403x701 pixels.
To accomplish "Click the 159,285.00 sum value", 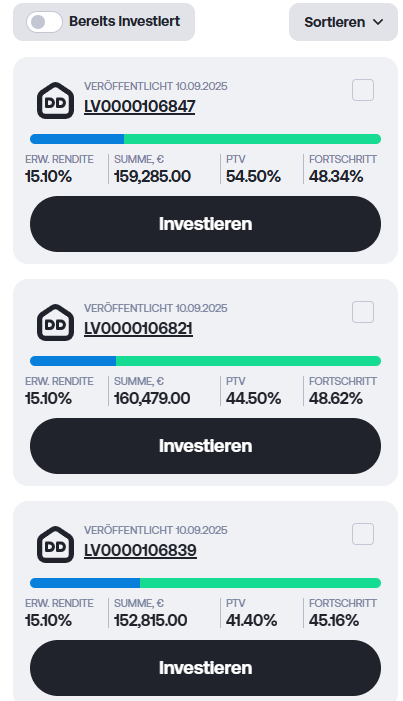I will click(x=153, y=177).
